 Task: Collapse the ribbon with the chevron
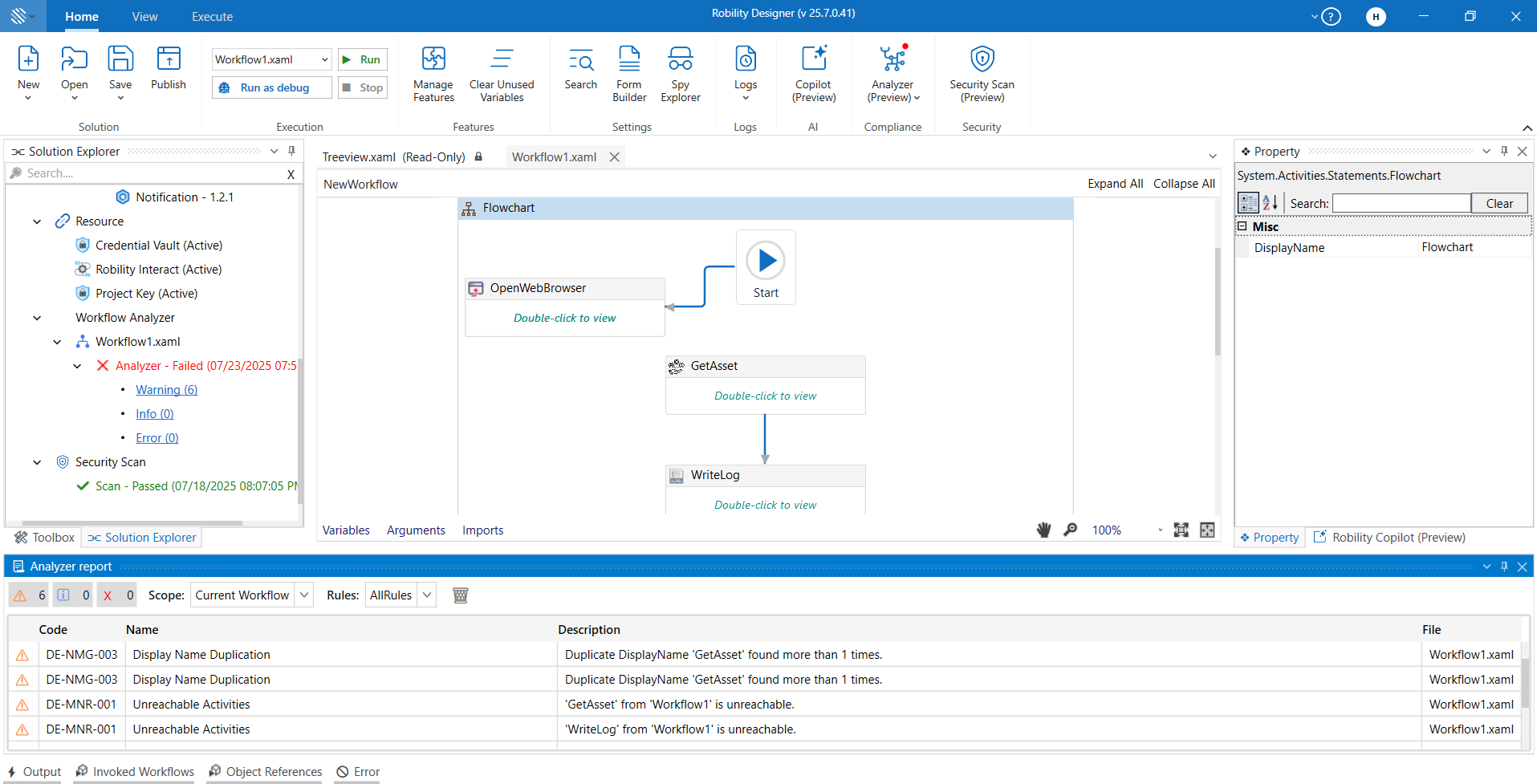(1527, 128)
